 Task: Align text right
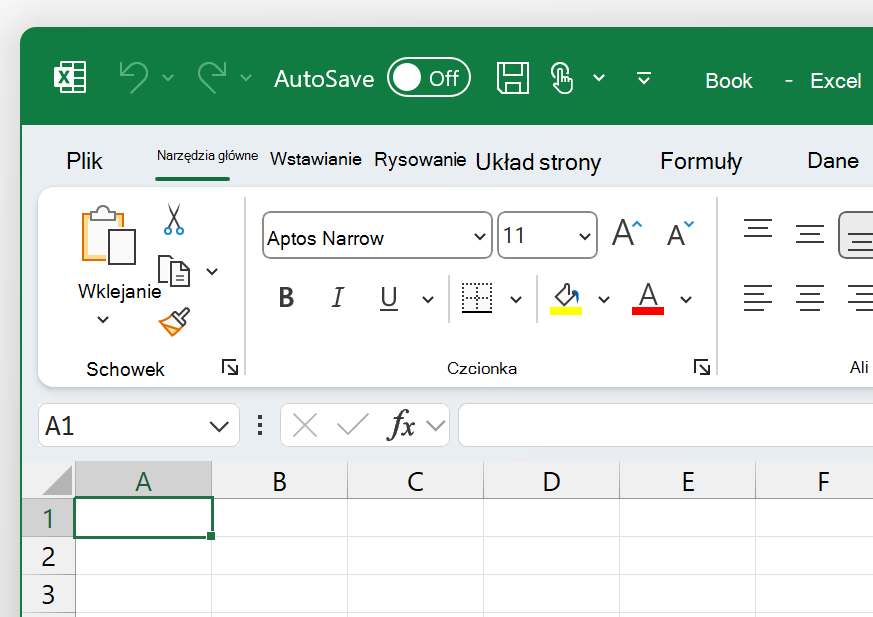(861, 298)
